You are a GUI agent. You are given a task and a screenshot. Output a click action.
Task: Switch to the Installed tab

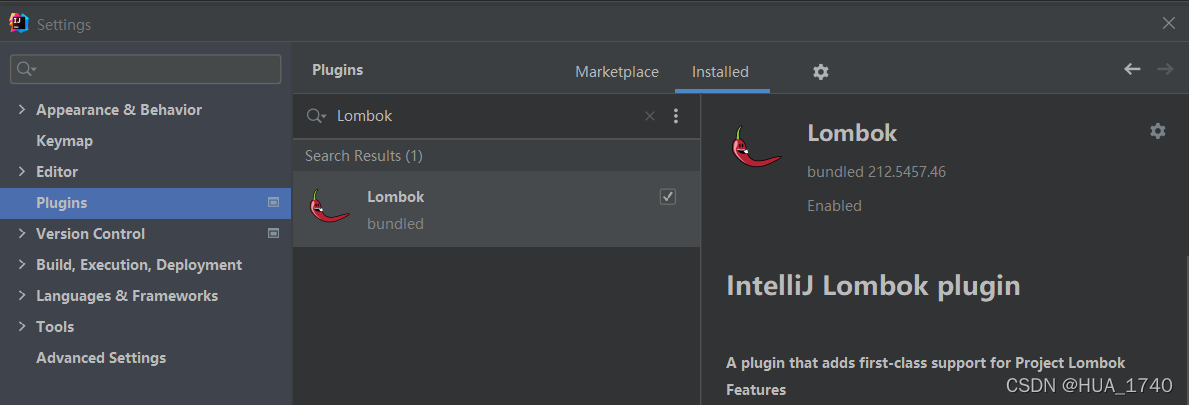tap(720, 72)
